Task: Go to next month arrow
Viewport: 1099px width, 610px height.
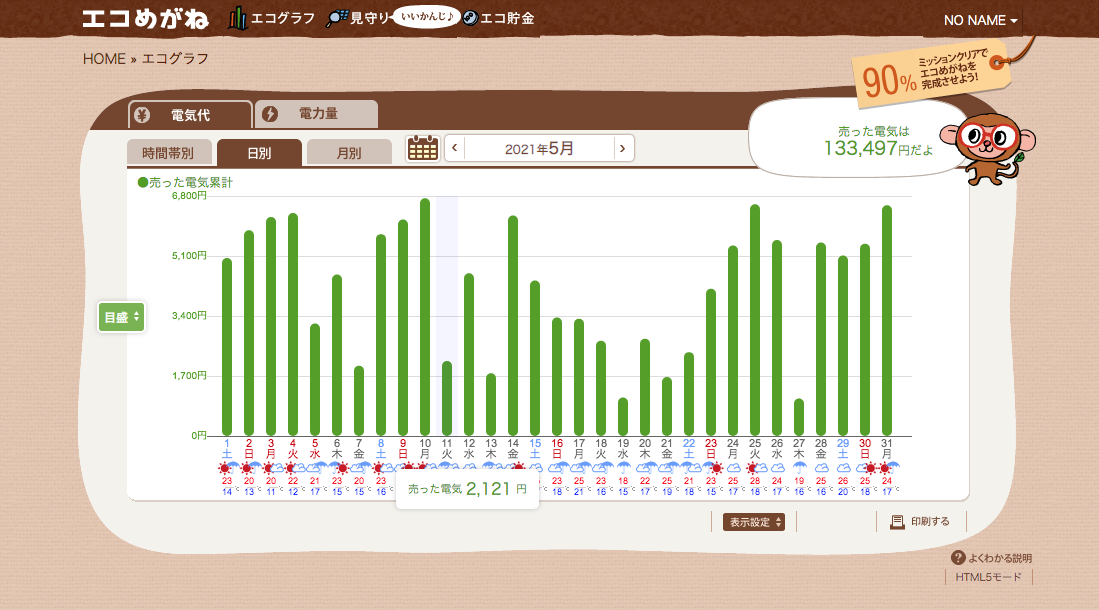Action: point(623,148)
